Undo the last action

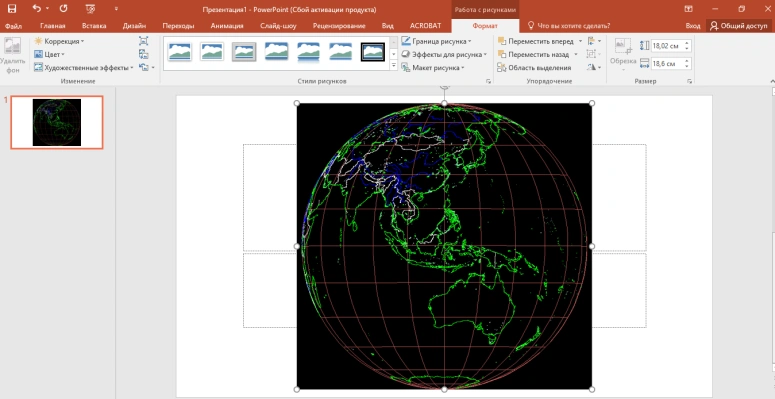tap(37, 8)
